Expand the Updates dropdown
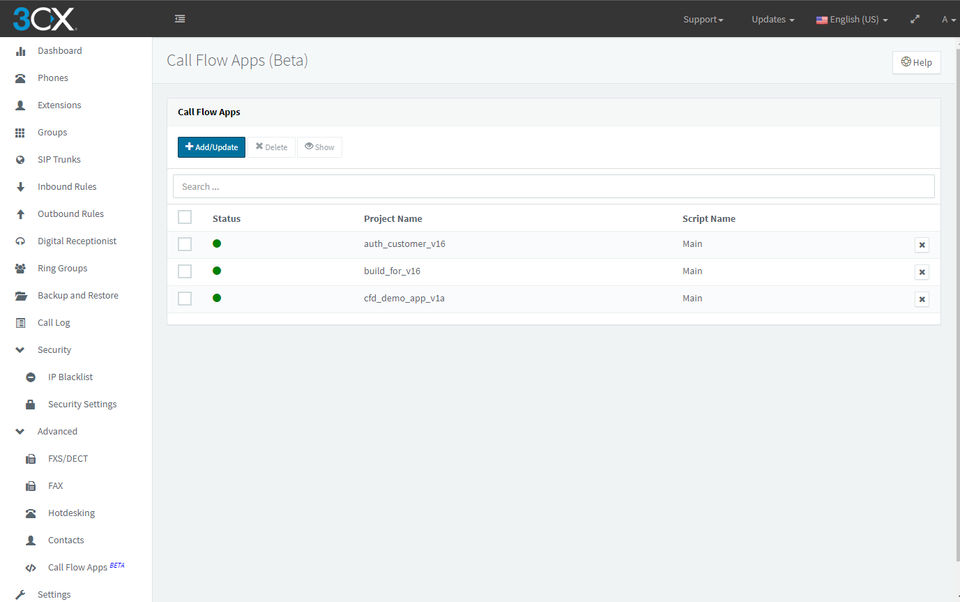 773,19
